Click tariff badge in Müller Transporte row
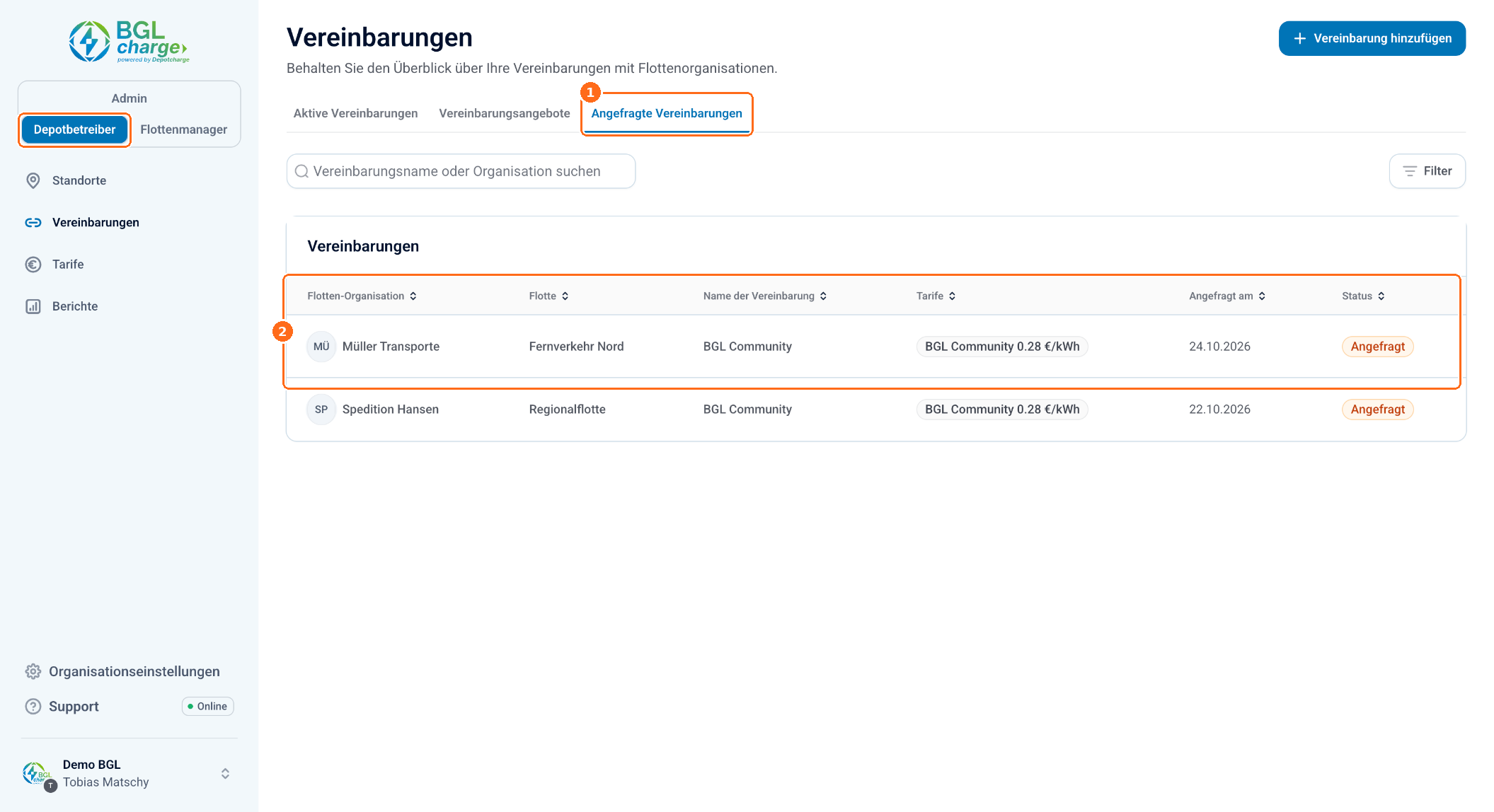 tap(1002, 347)
